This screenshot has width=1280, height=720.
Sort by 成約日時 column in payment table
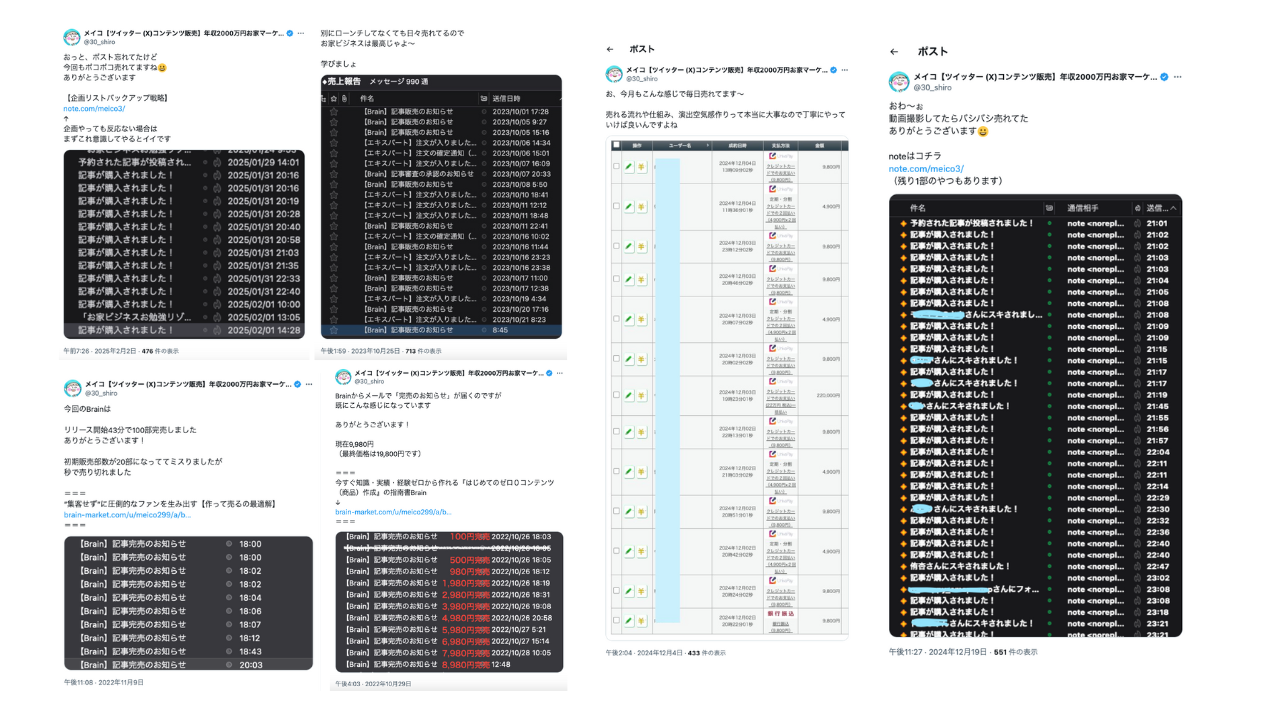738,146
